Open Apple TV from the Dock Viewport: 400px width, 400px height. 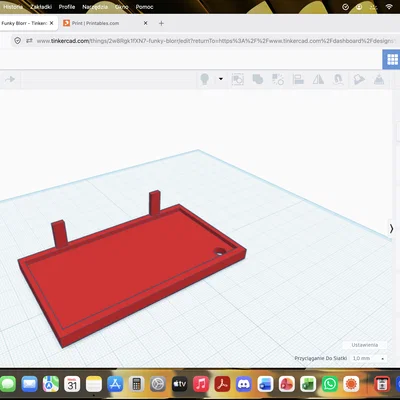pos(179,384)
